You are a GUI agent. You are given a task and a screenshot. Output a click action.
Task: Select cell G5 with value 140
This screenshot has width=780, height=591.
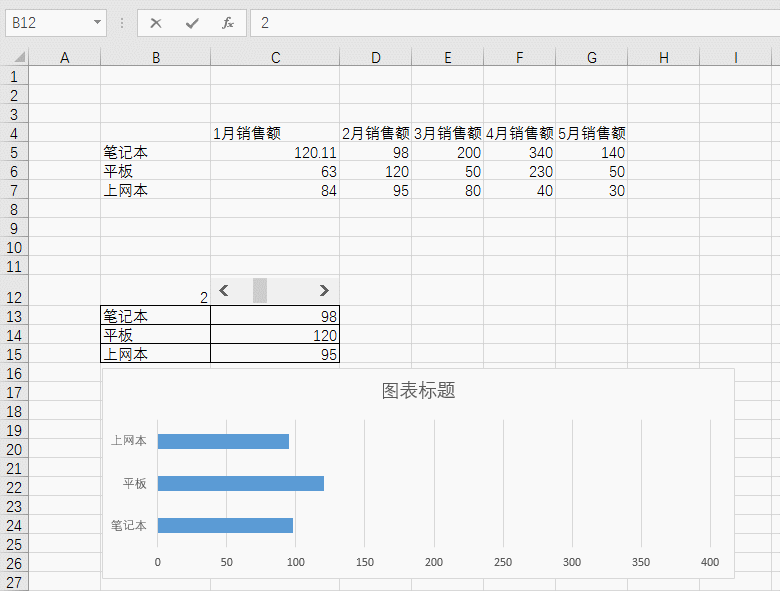[591, 152]
